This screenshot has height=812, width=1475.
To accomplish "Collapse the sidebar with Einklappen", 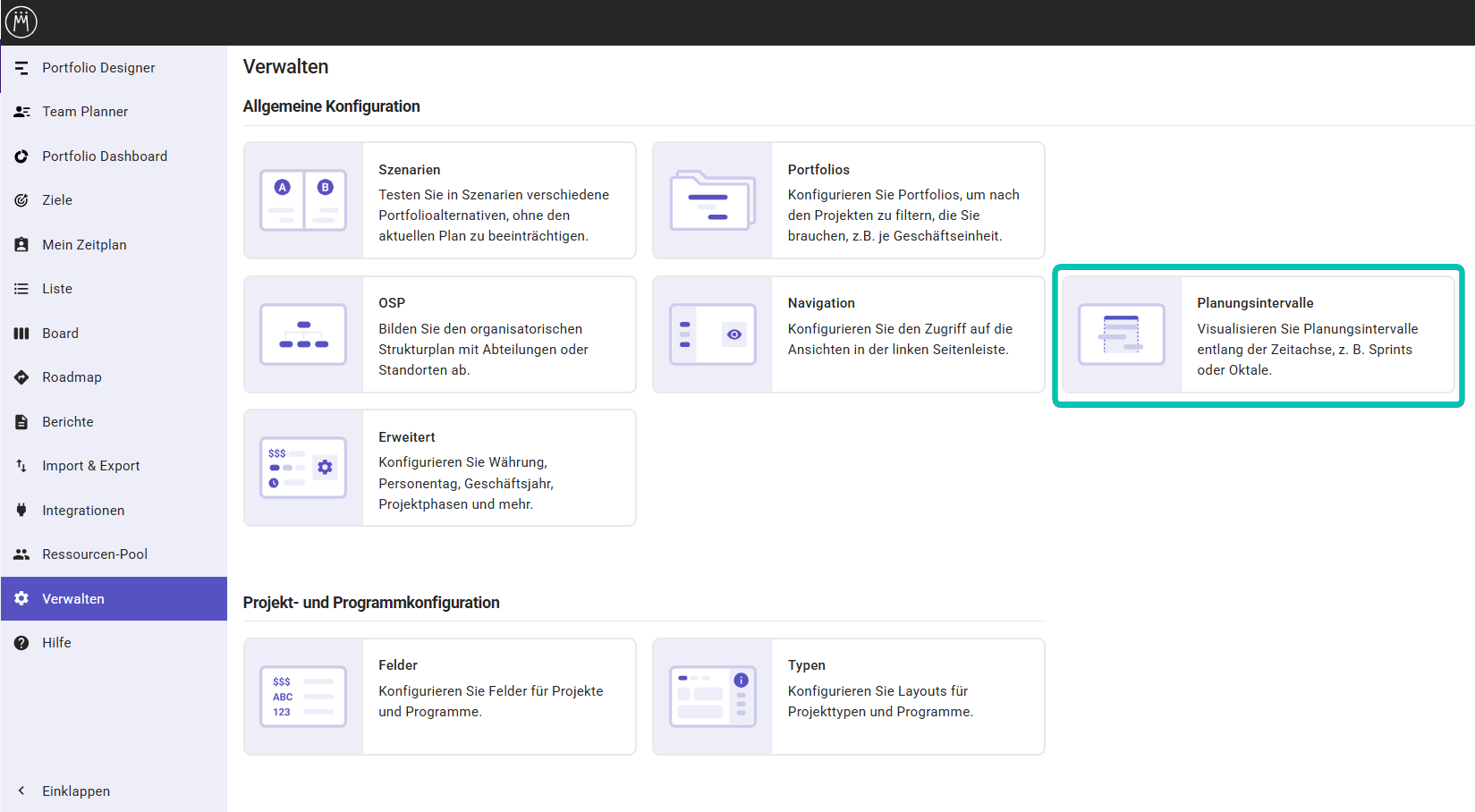I will [x=75, y=791].
